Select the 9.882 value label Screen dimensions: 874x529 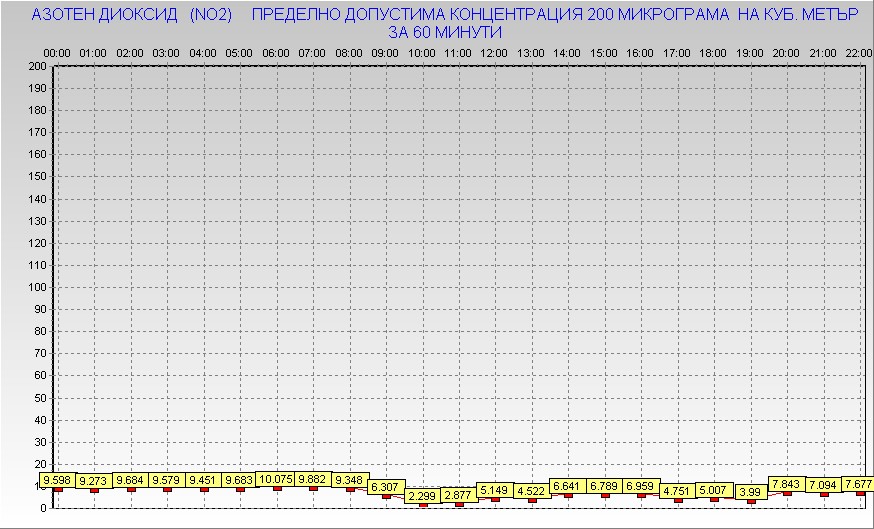coord(313,479)
